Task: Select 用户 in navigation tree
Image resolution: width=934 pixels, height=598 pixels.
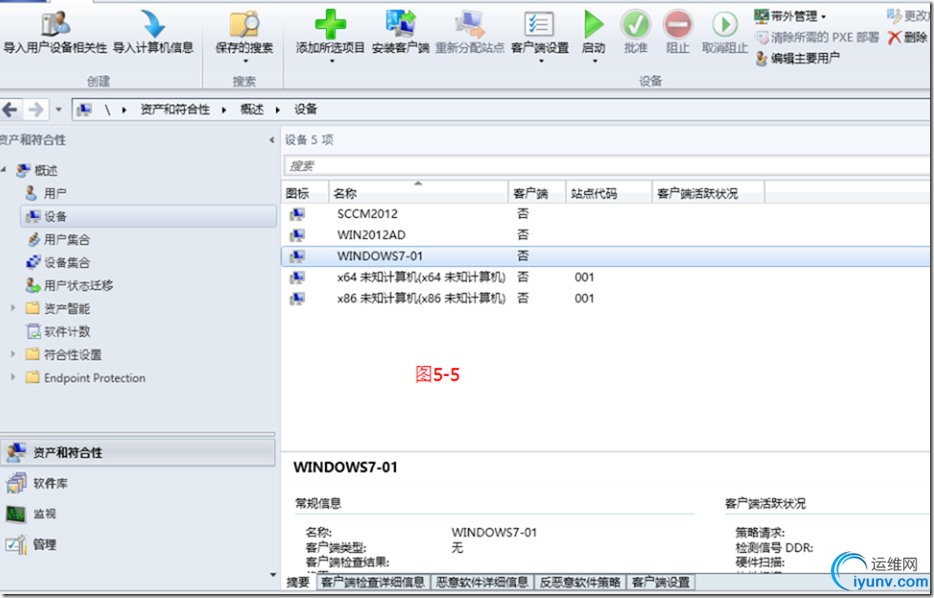Action: click(46, 194)
